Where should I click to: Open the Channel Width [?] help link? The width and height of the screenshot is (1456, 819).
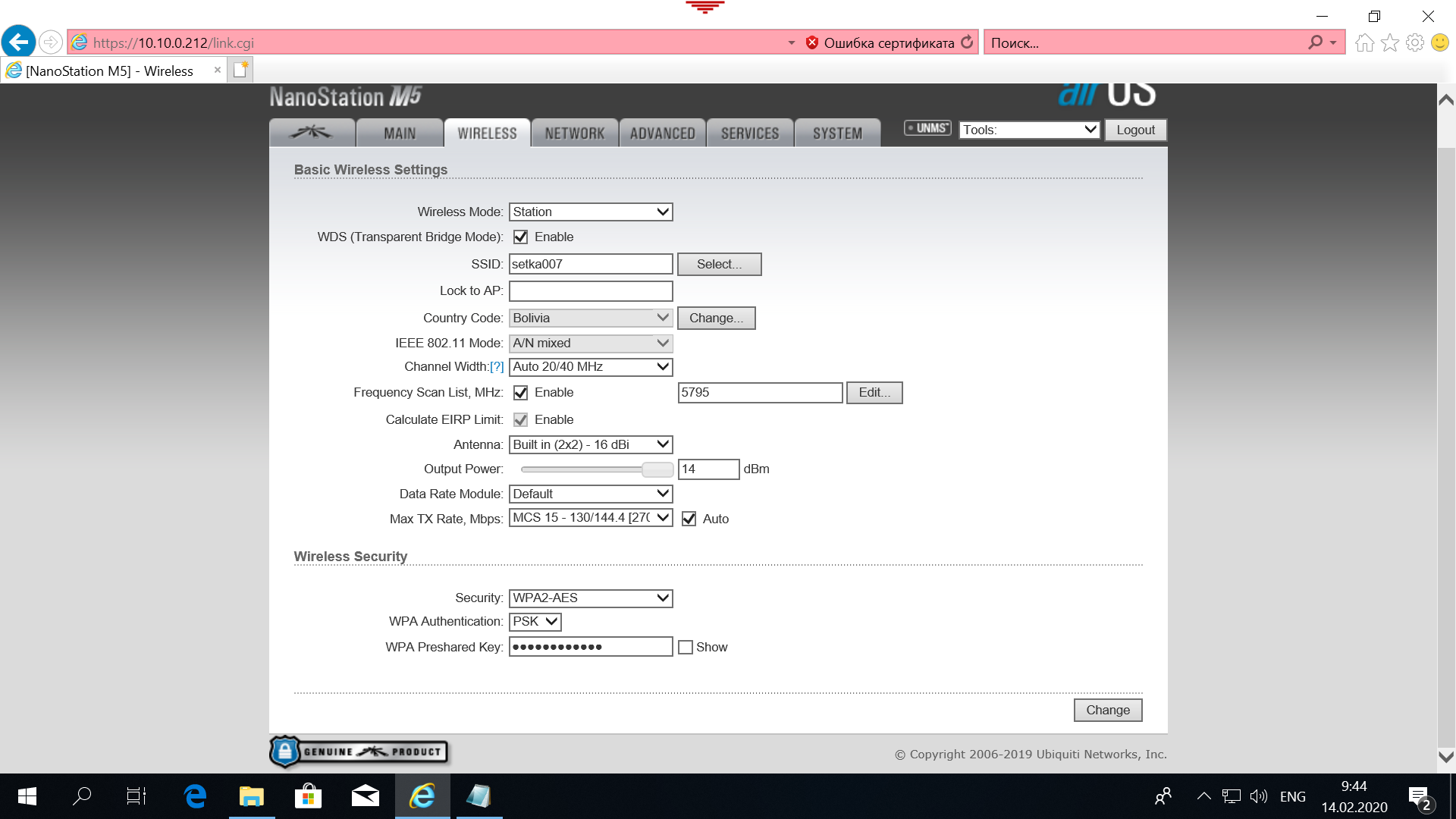coord(497,367)
